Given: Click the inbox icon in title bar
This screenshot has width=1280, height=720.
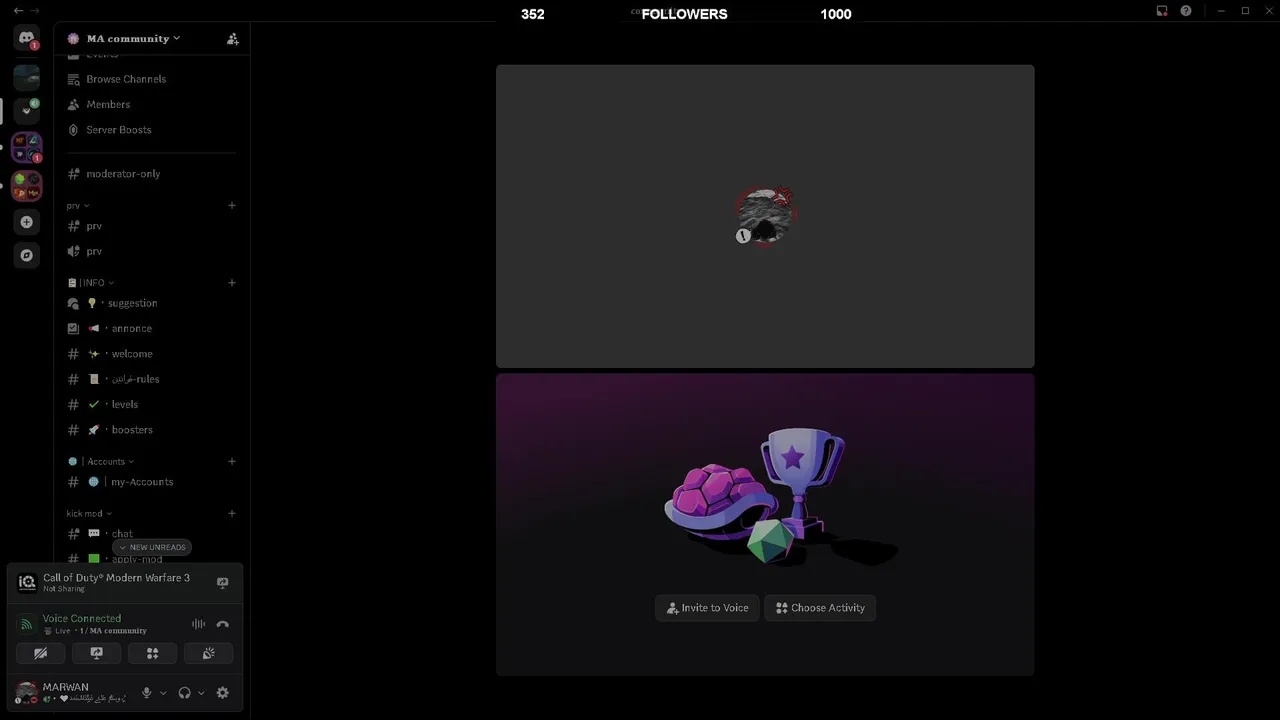Looking at the screenshot, I should [x=1162, y=11].
